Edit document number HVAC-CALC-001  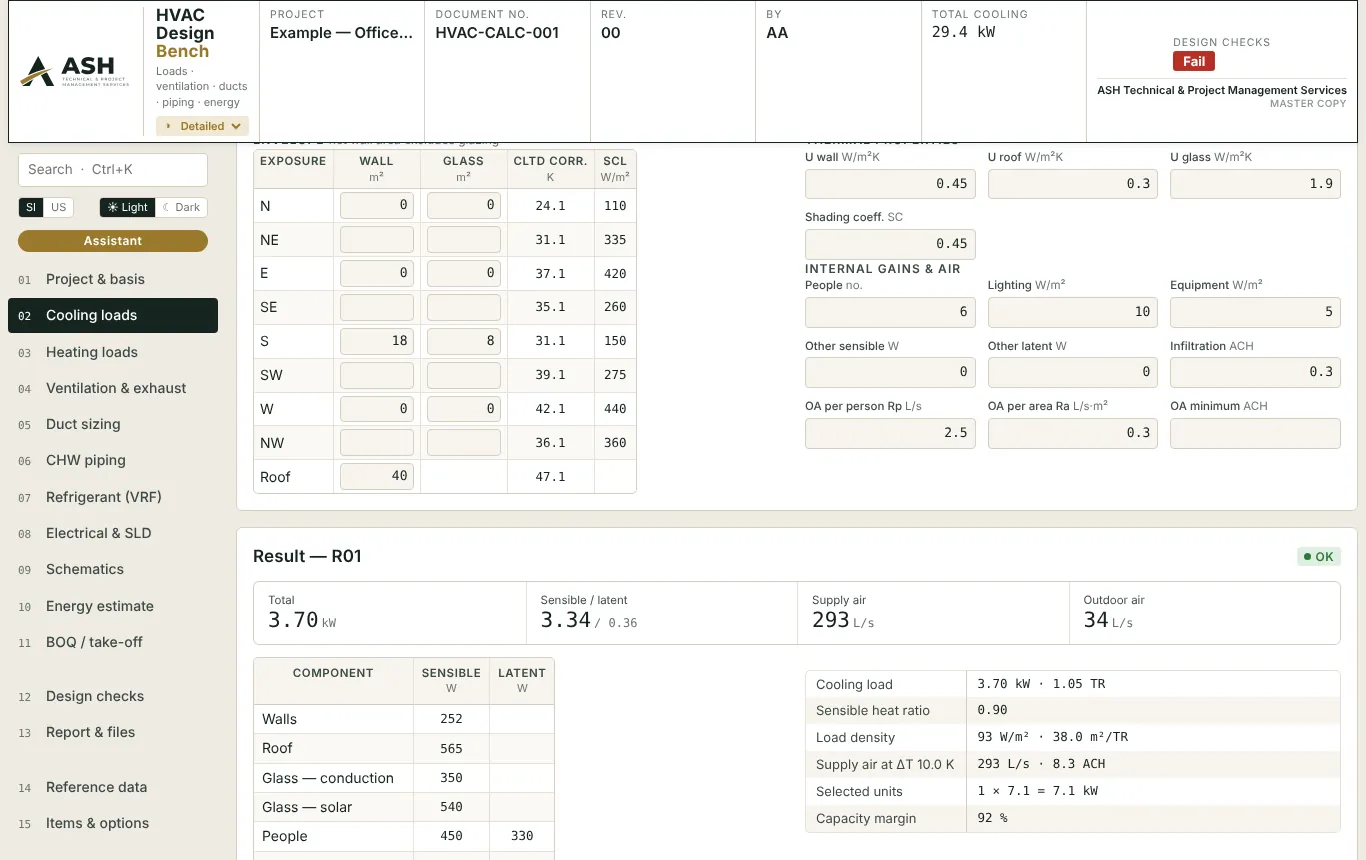(497, 33)
